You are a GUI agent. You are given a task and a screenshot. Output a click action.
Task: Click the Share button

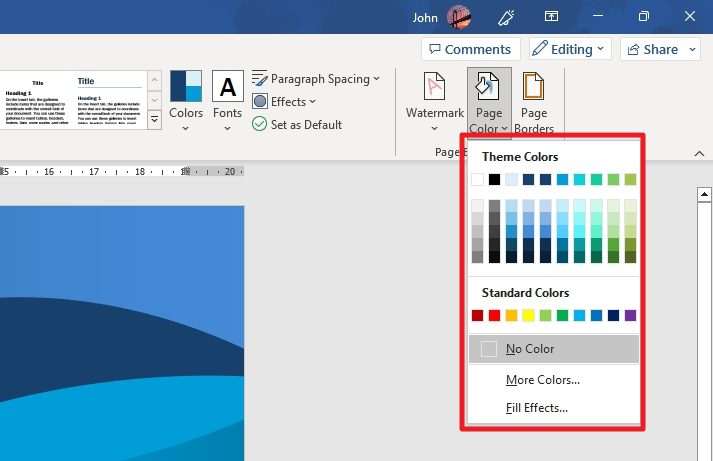pos(653,49)
